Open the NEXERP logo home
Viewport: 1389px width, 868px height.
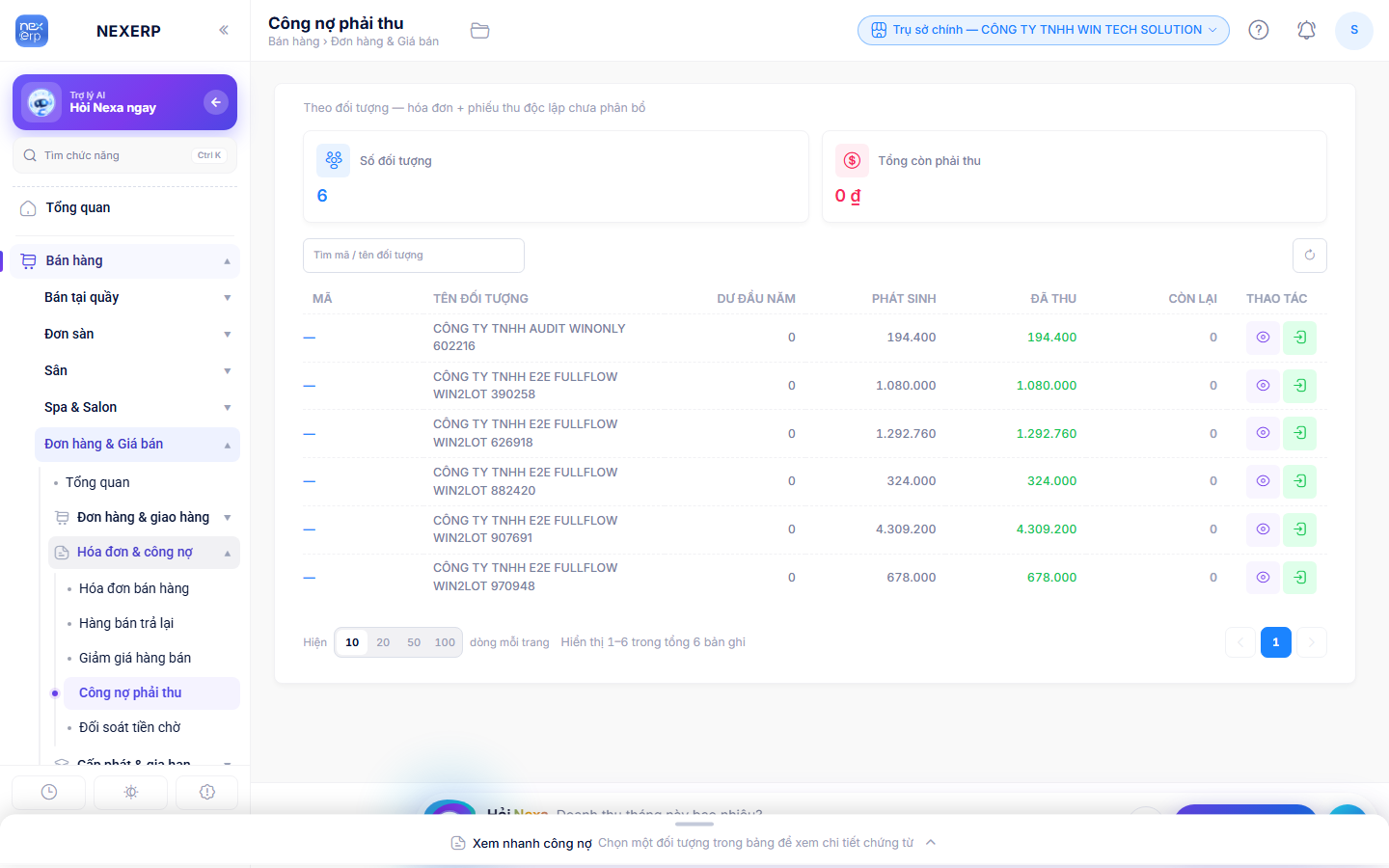(x=32, y=31)
